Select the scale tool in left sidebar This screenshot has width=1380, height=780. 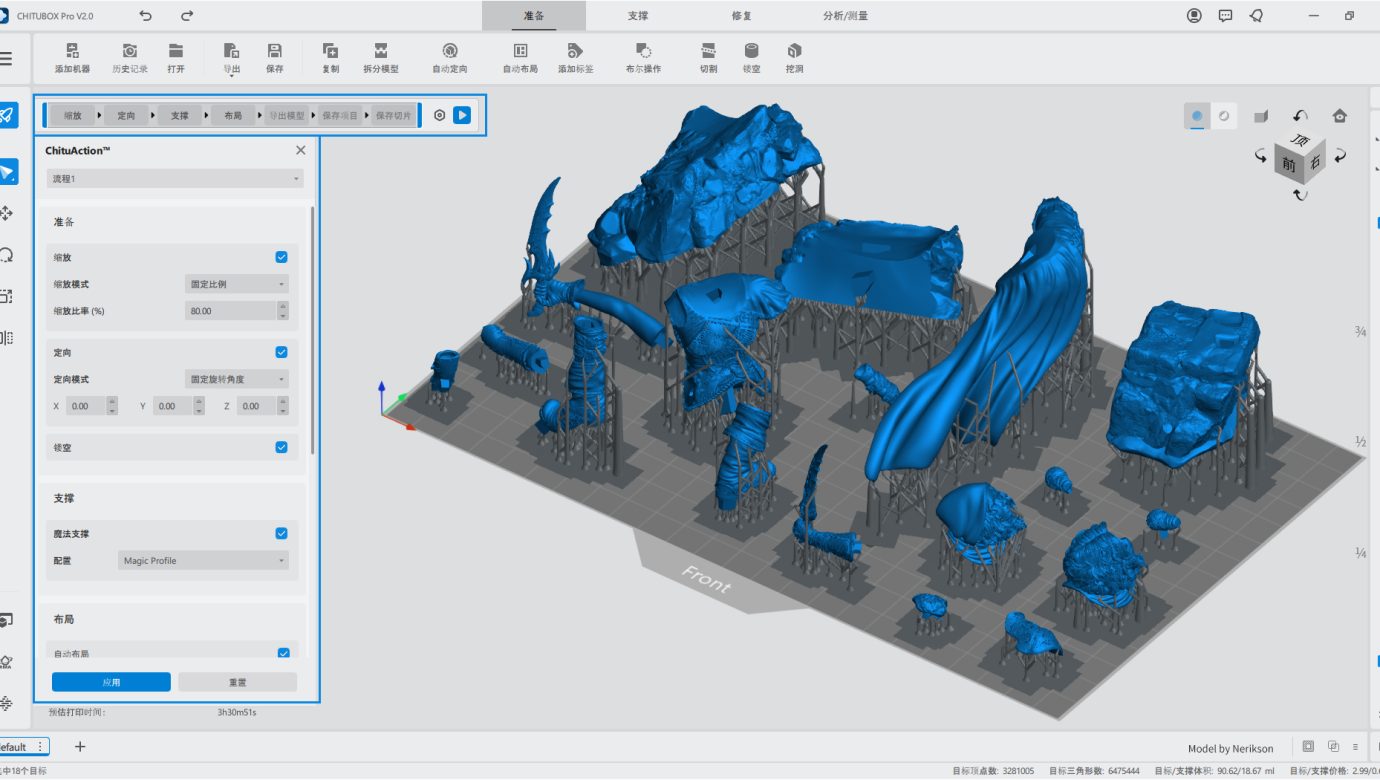point(7,296)
